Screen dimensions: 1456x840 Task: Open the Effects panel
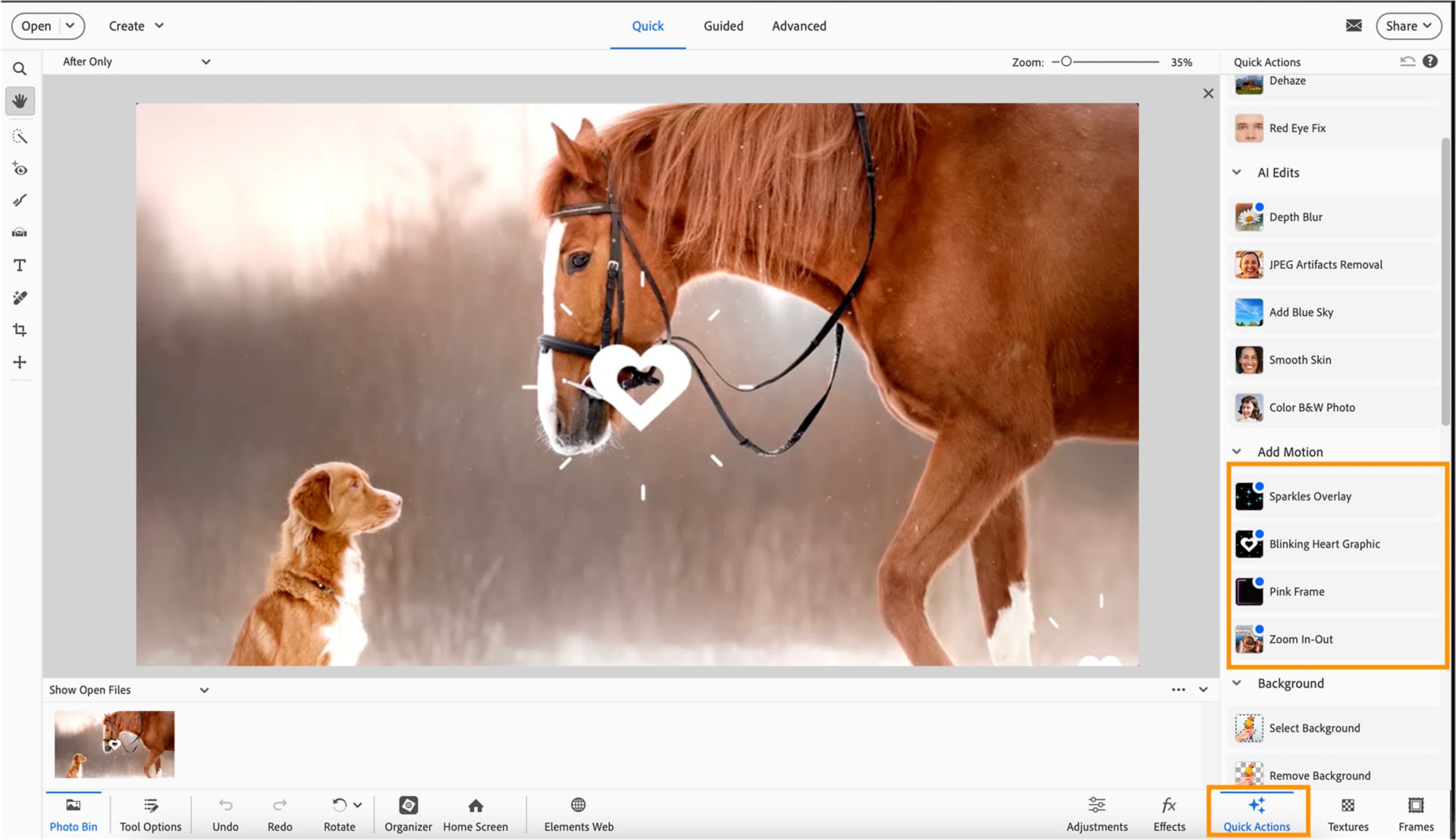click(1169, 813)
